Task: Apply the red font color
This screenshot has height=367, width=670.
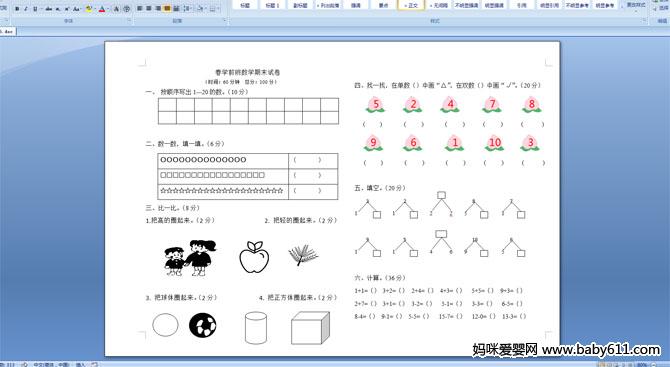Action: pos(102,9)
